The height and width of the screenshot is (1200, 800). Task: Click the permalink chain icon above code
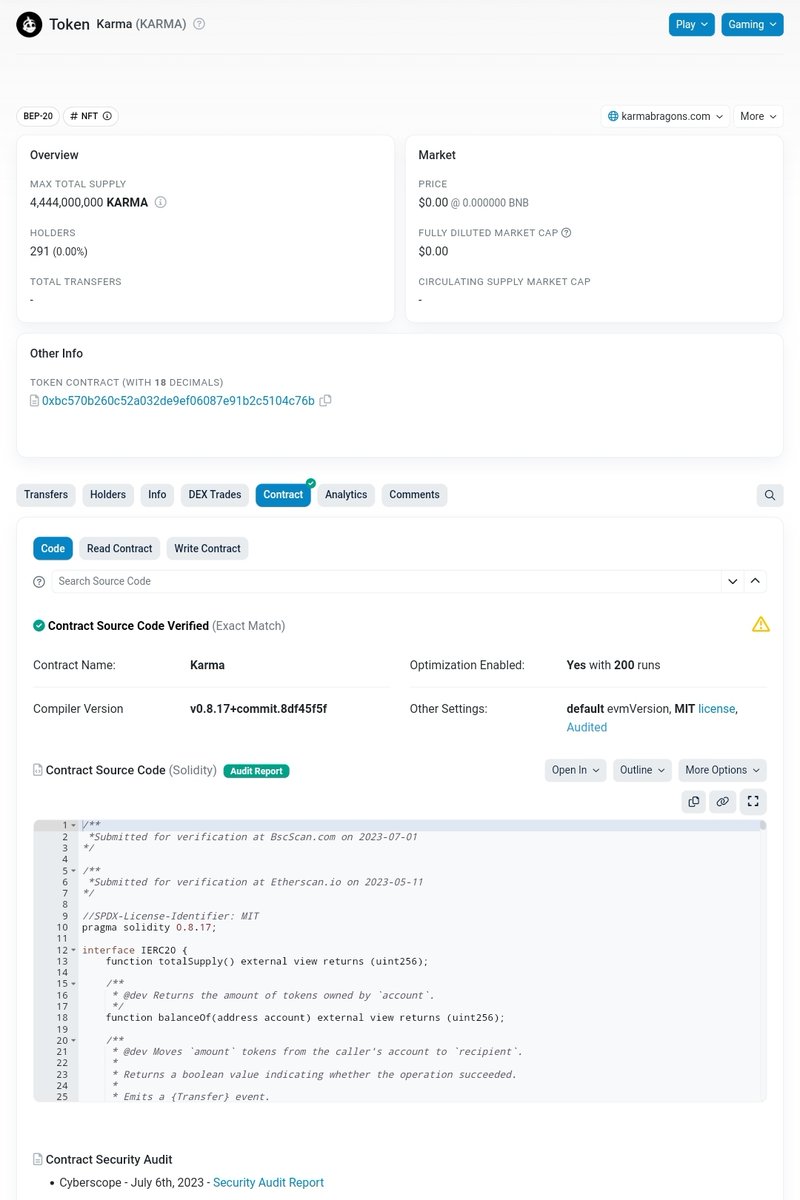click(723, 801)
